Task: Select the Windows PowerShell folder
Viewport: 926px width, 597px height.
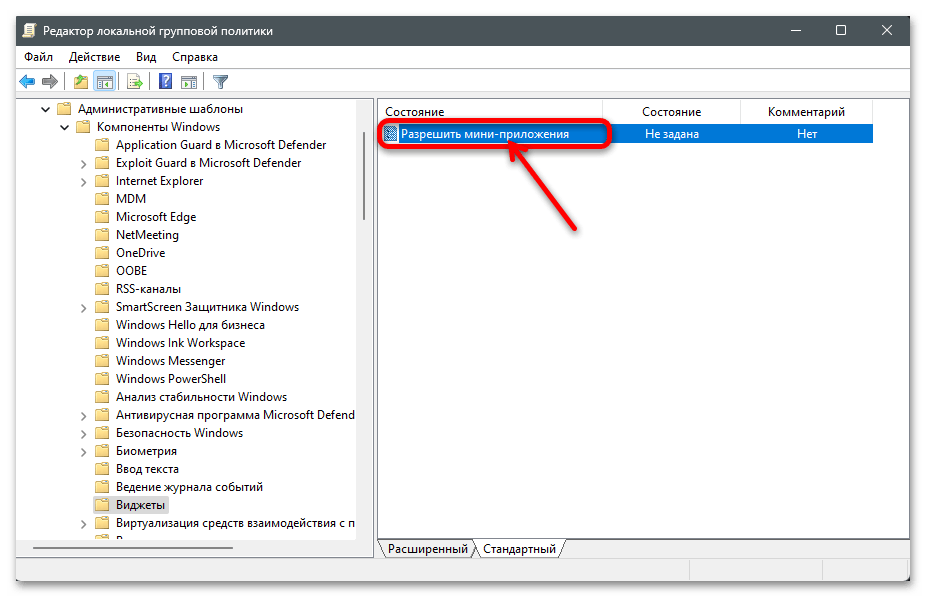Action: tap(171, 379)
